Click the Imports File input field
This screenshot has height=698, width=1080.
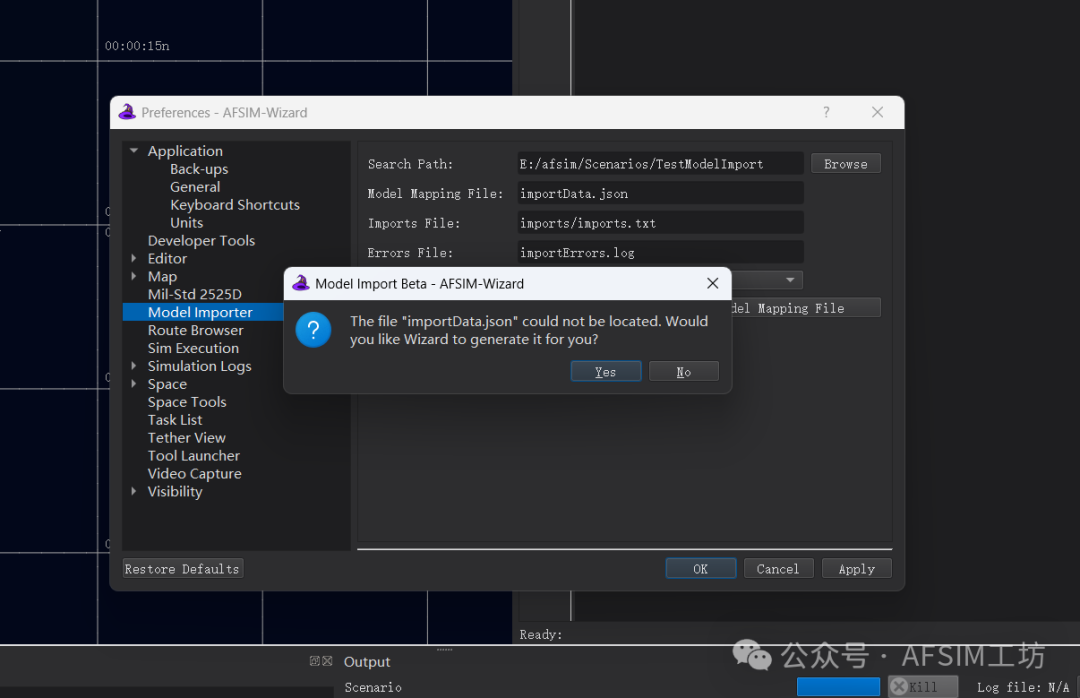coord(660,223)
